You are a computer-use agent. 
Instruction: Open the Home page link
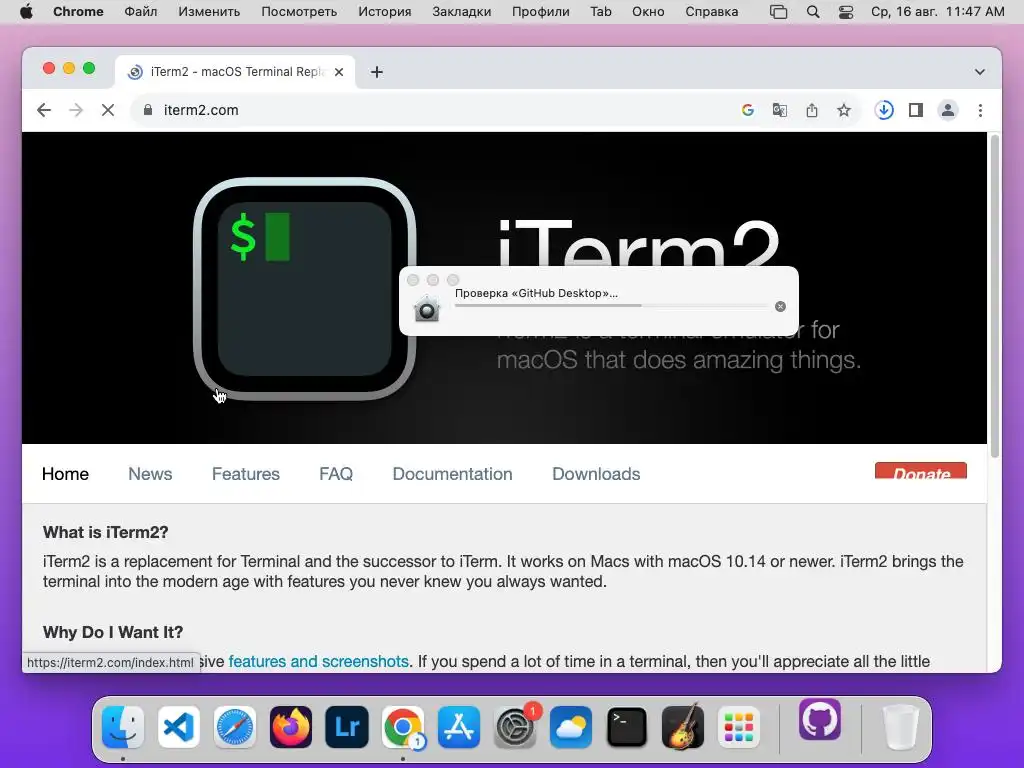tap(65, 474)
